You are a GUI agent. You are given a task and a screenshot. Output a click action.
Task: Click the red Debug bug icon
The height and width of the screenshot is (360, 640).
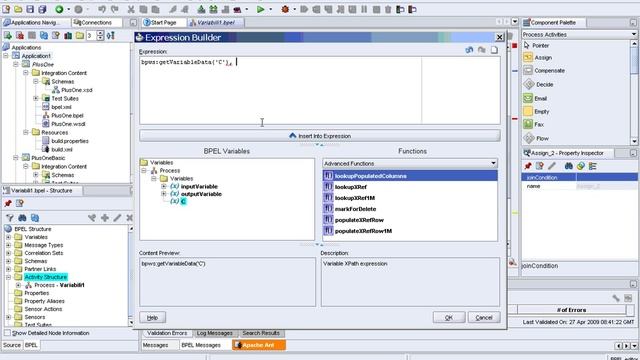[x=285, y=9]
